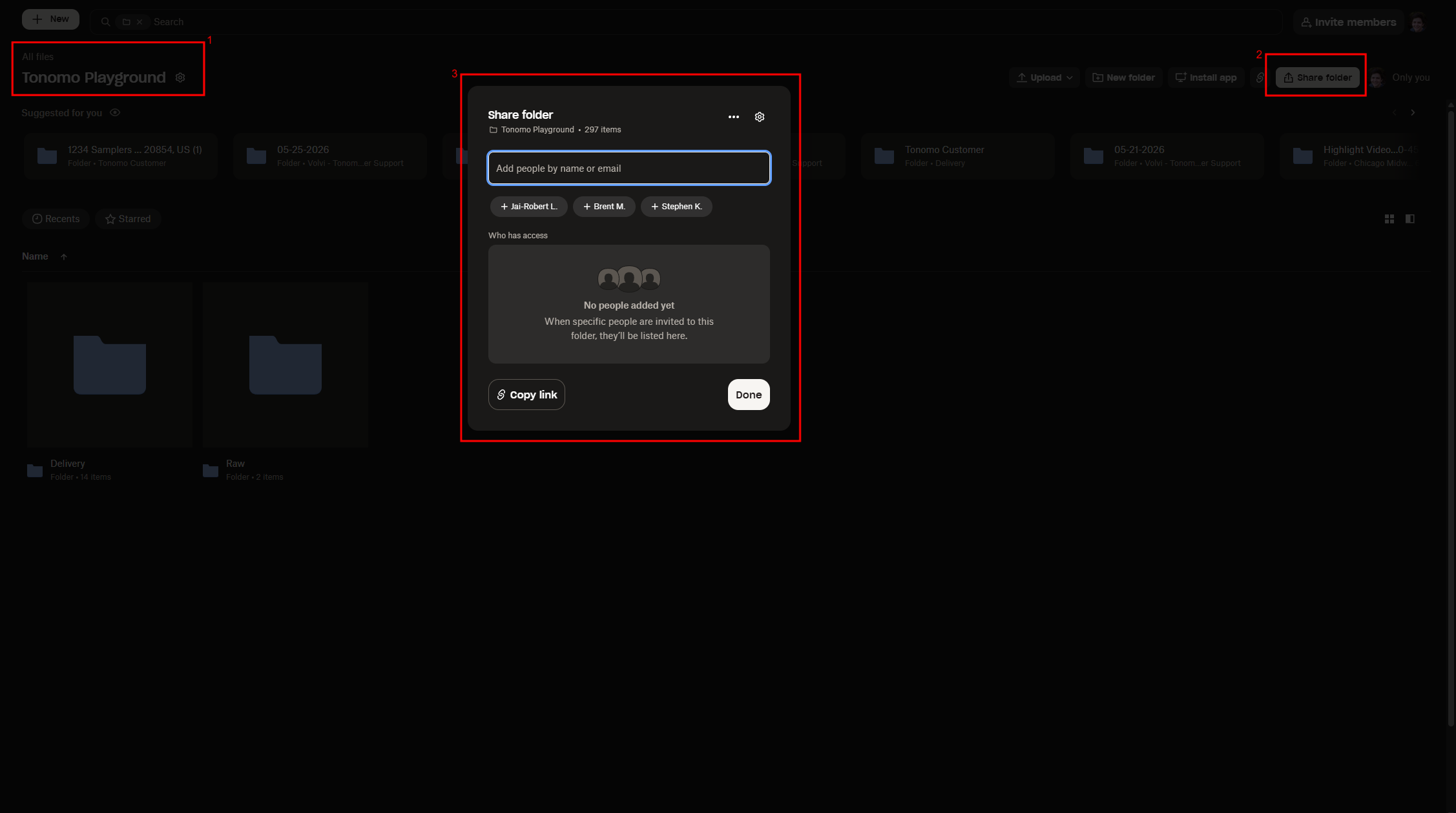Click the search magnifier icon
Screen dimensions: 1456x813
tap(105, 22)
